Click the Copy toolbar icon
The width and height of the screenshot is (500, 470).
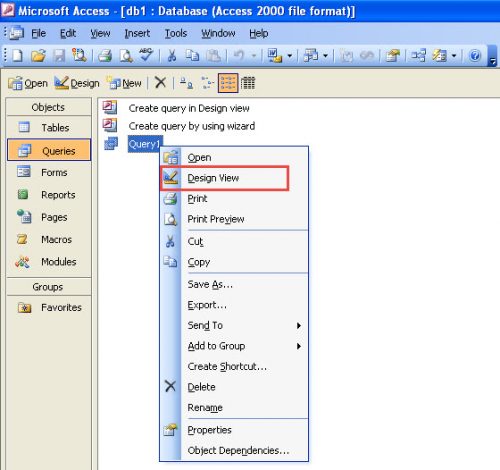(192, 55)
